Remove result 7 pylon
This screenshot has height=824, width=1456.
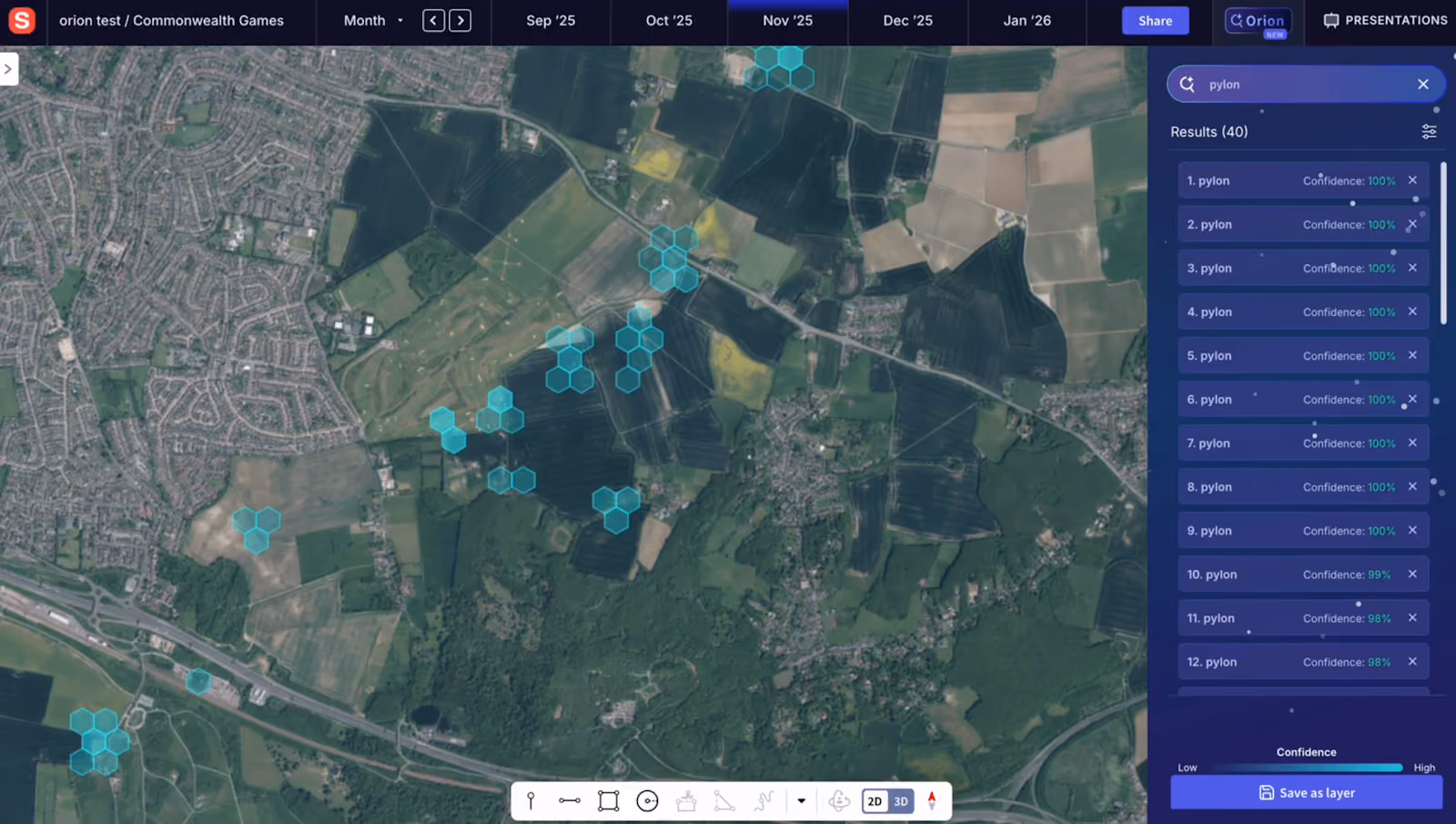[x=1412, y=443]
